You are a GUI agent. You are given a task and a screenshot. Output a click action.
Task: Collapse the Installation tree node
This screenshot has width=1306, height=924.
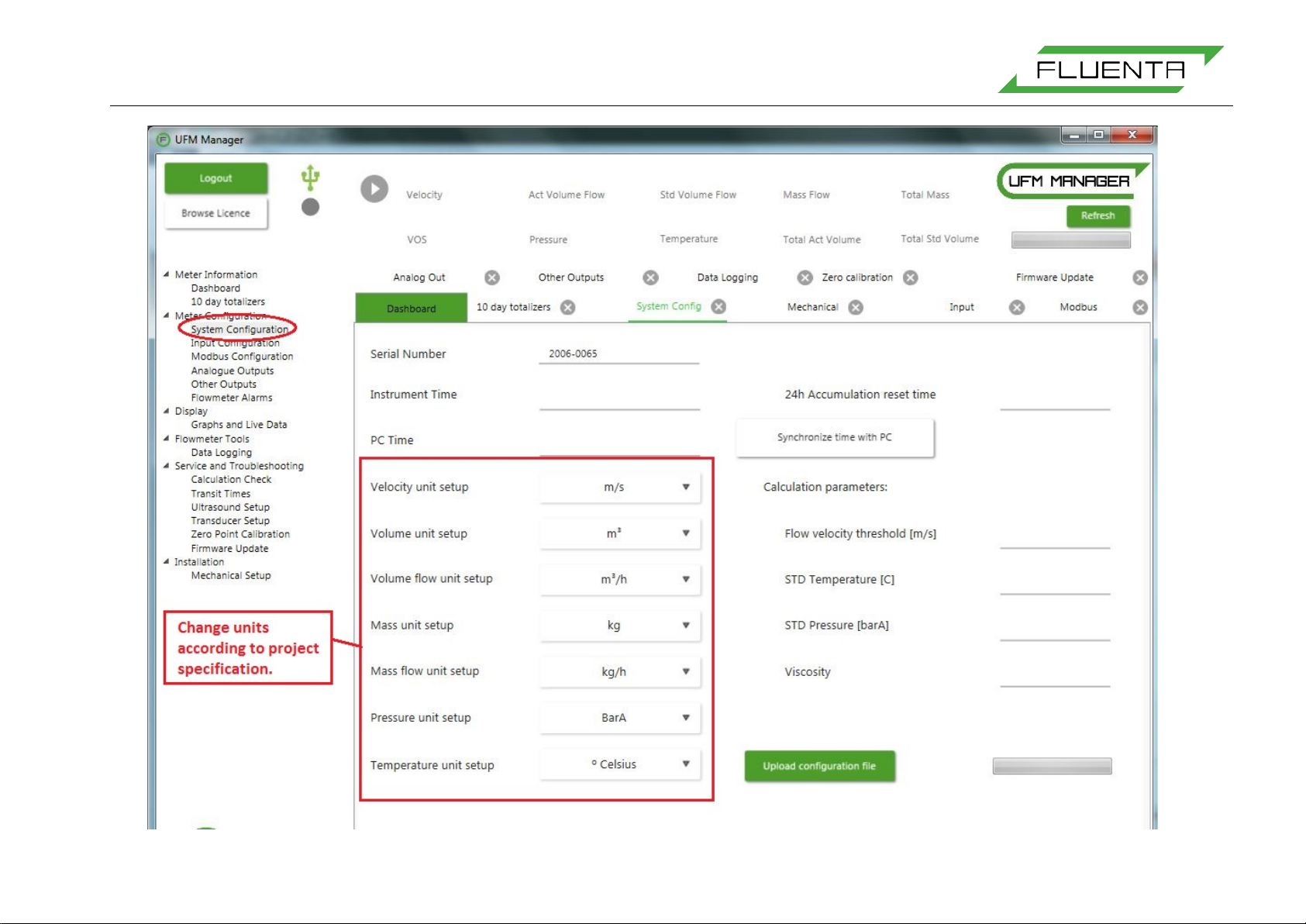pyautogui.click(x=167, y=562)
